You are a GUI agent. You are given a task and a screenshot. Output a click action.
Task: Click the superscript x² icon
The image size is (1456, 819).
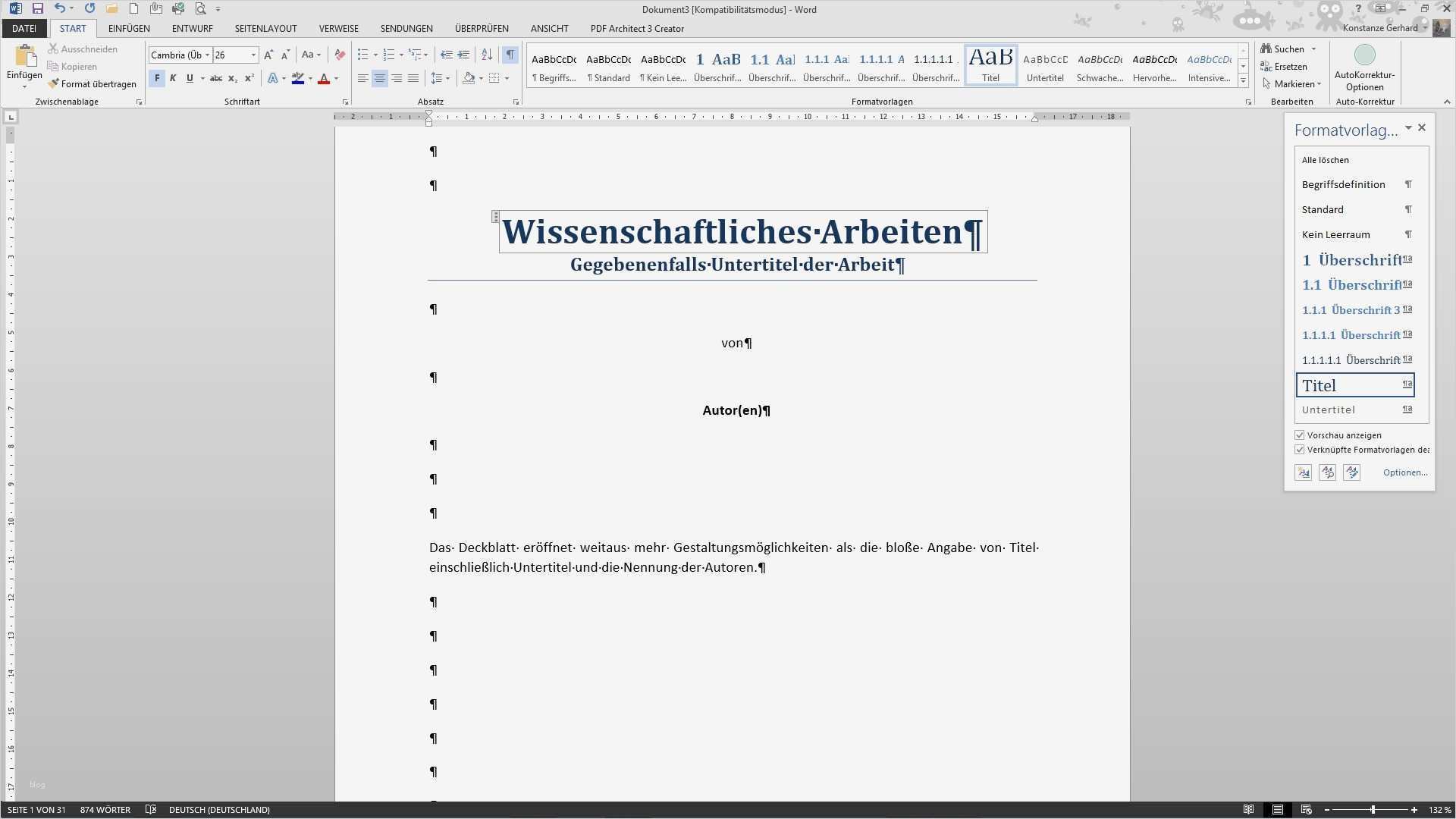(249, 78)
